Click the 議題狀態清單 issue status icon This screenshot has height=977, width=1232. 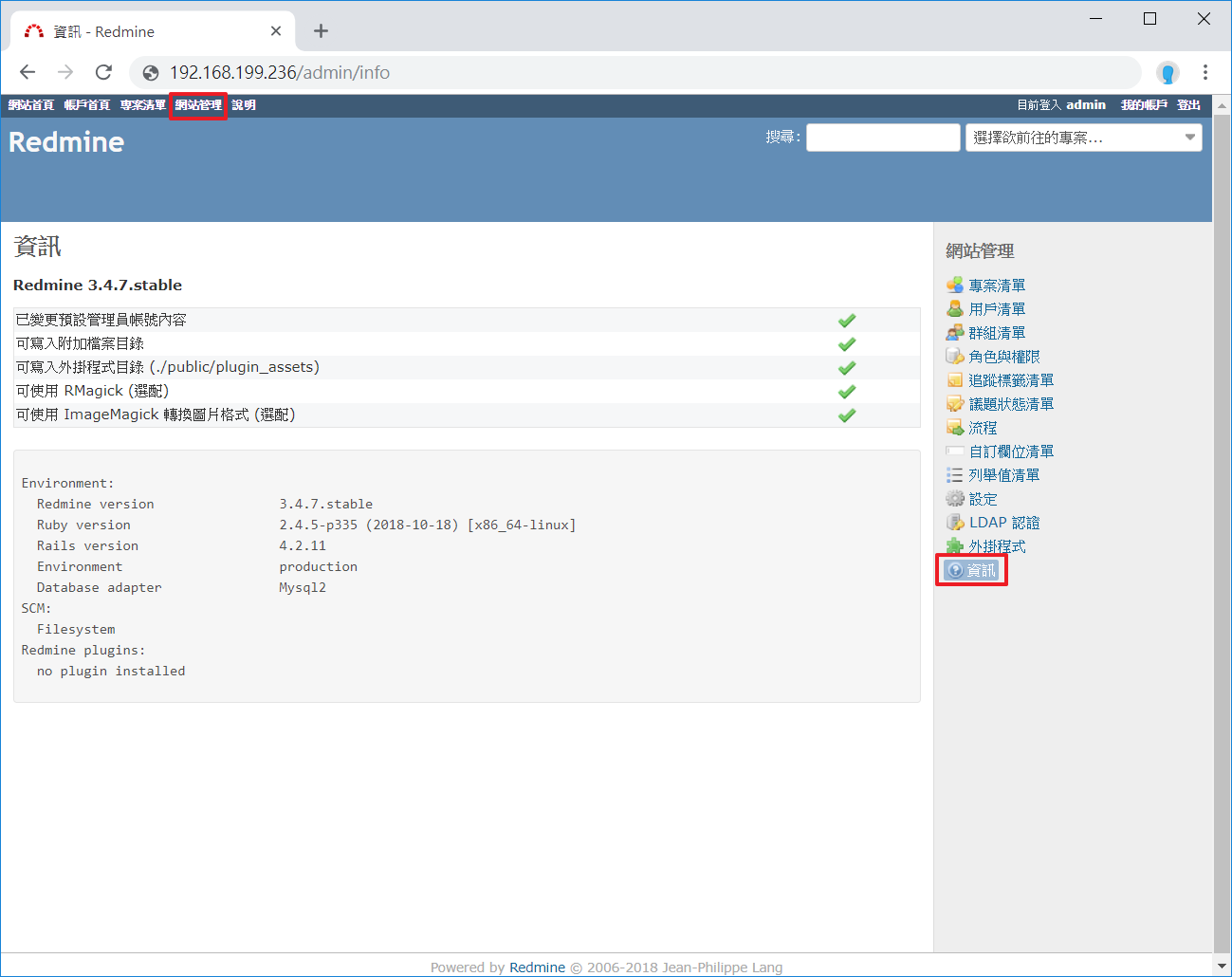955,403
